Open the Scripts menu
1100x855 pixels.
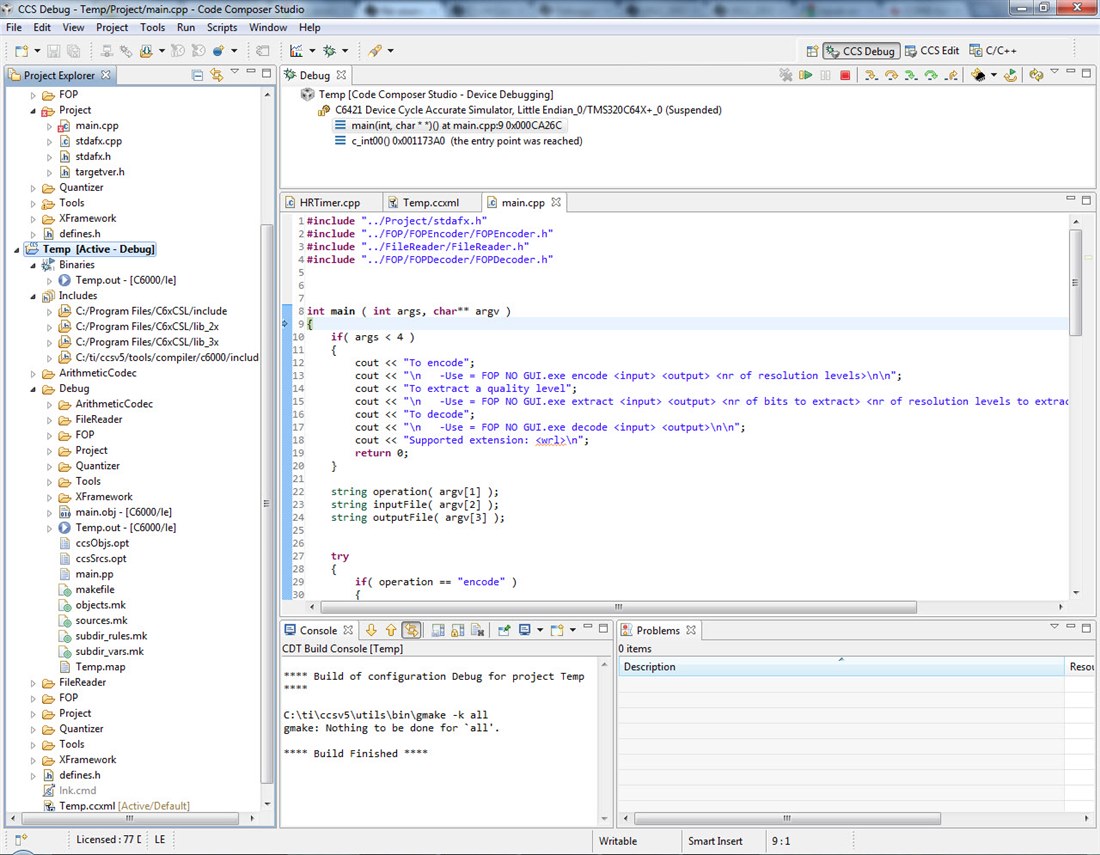222,27
